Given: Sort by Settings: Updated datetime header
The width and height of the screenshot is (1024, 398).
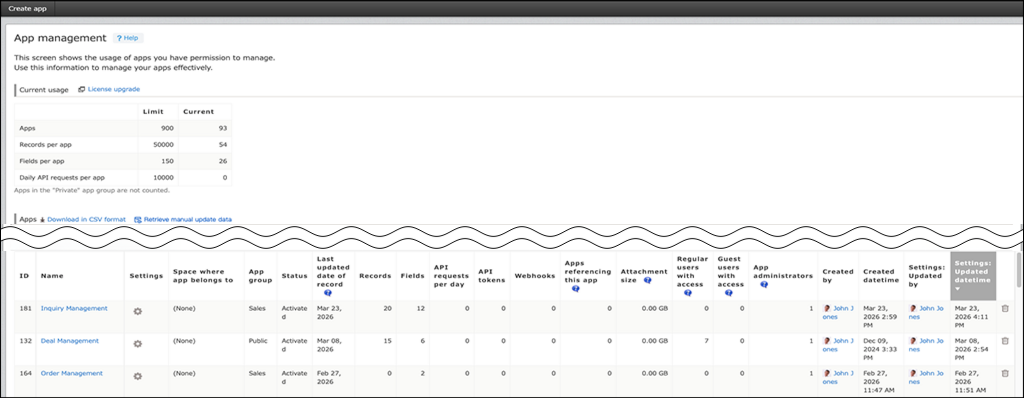Looking at the screenshot, I should [973, 276].
